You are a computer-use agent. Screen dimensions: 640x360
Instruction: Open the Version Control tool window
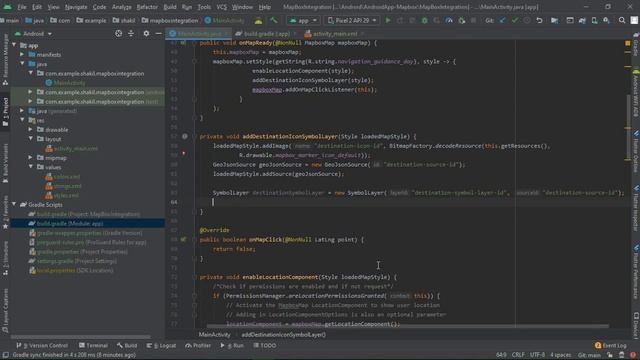(x=42, y=346)
